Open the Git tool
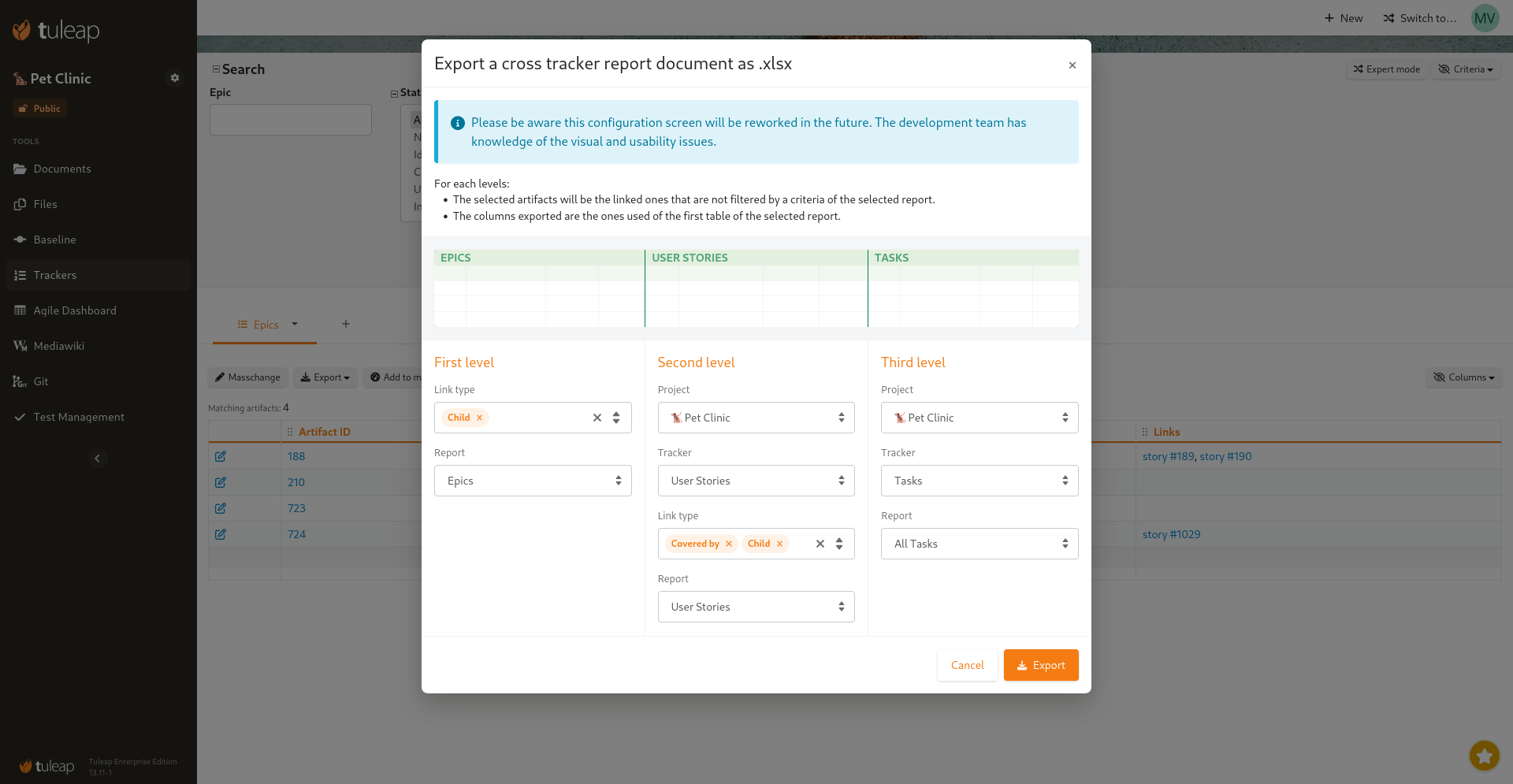Image resolution: width=1513 pixels, height=784 pixels. coord(40,381)
